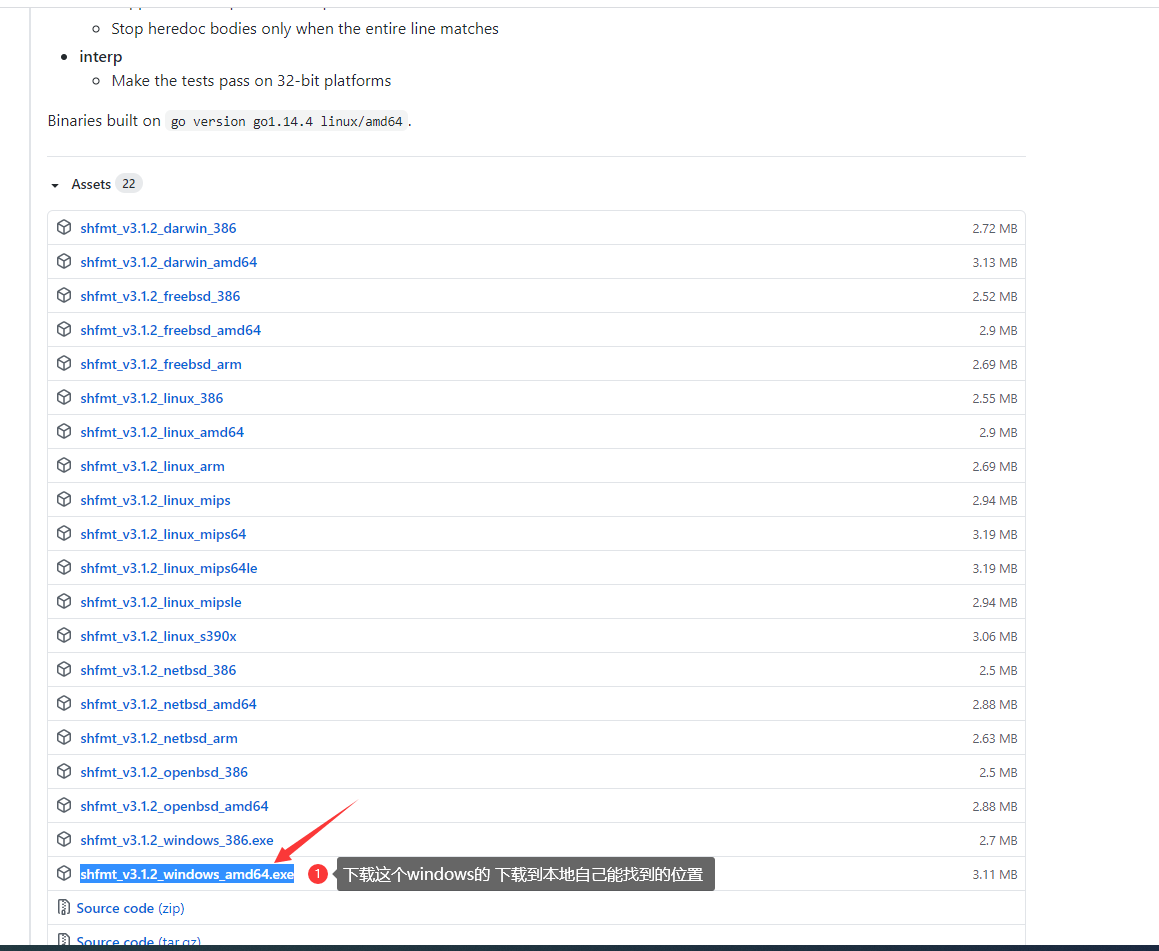Download shfmt_v3.1.2_freebsd_386
The height and width of the screenshot is (951, 1159).
click(x=160, y=296)
